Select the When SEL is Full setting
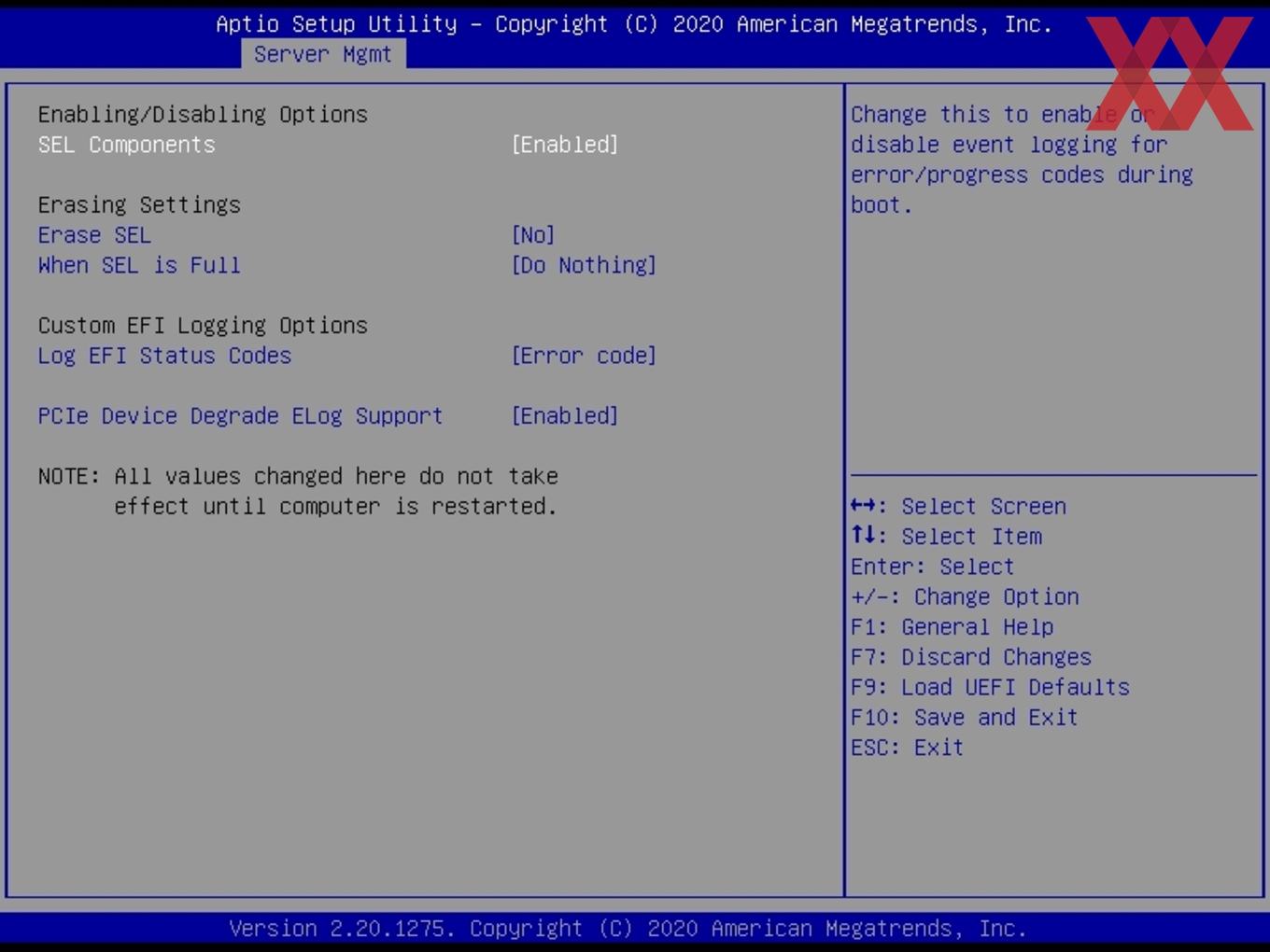Image resolution: width=1270 pixels, height=952 pixels. [139, 265]
